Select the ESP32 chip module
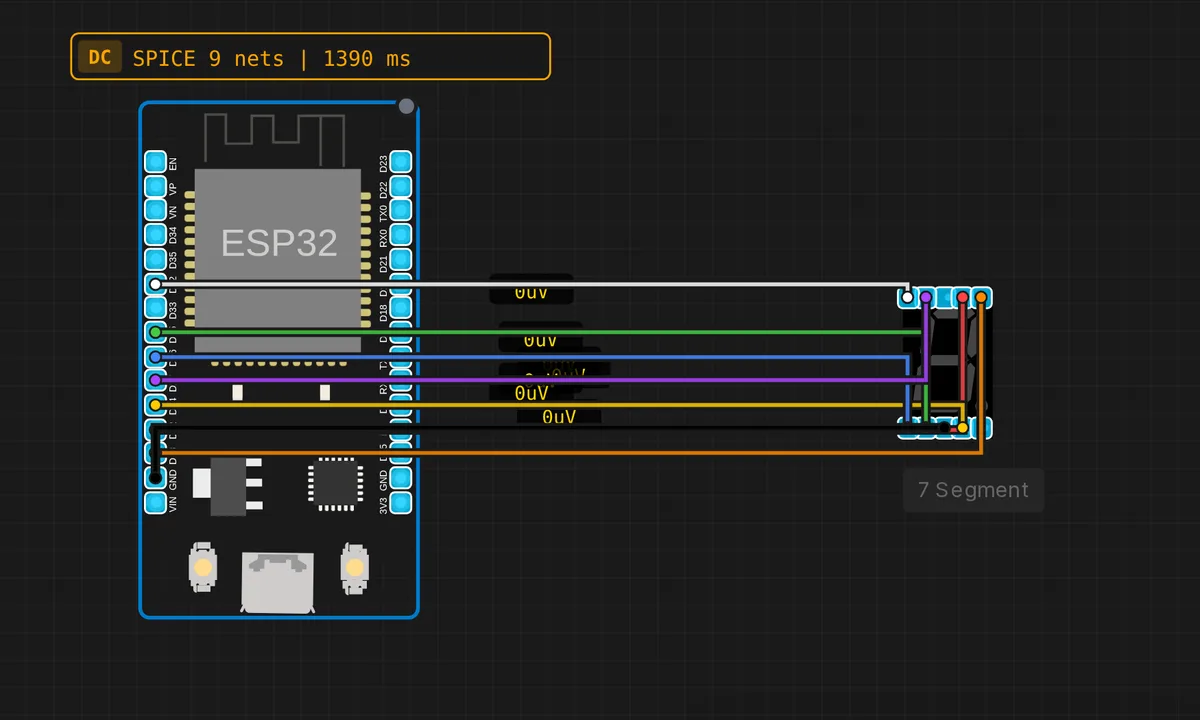The height and width of the screenshot is (720, 1200). pyautogui.click(x=278, y=261)
